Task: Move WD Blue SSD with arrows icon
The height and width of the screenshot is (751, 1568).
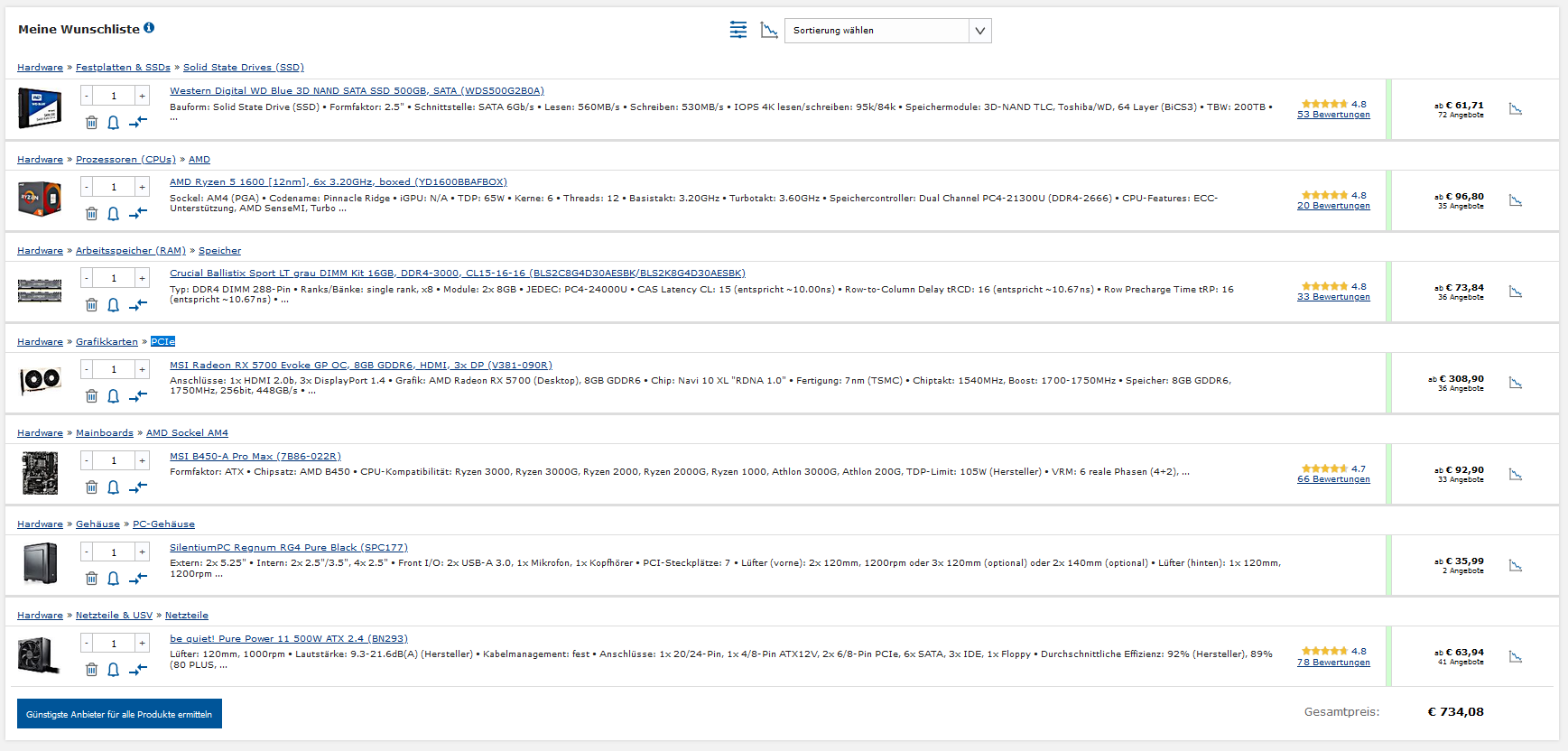Action: [138, 123]
